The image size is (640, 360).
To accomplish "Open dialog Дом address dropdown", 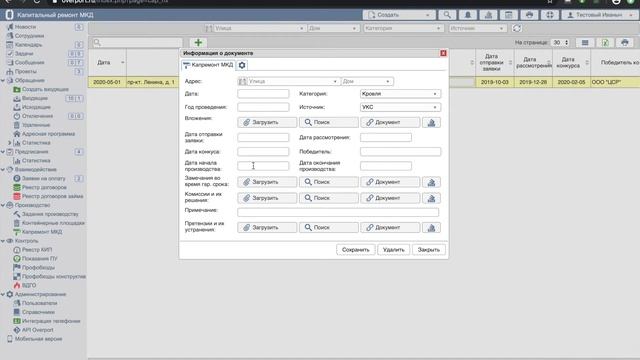I will pyautogui.click(x=367, y=81).
